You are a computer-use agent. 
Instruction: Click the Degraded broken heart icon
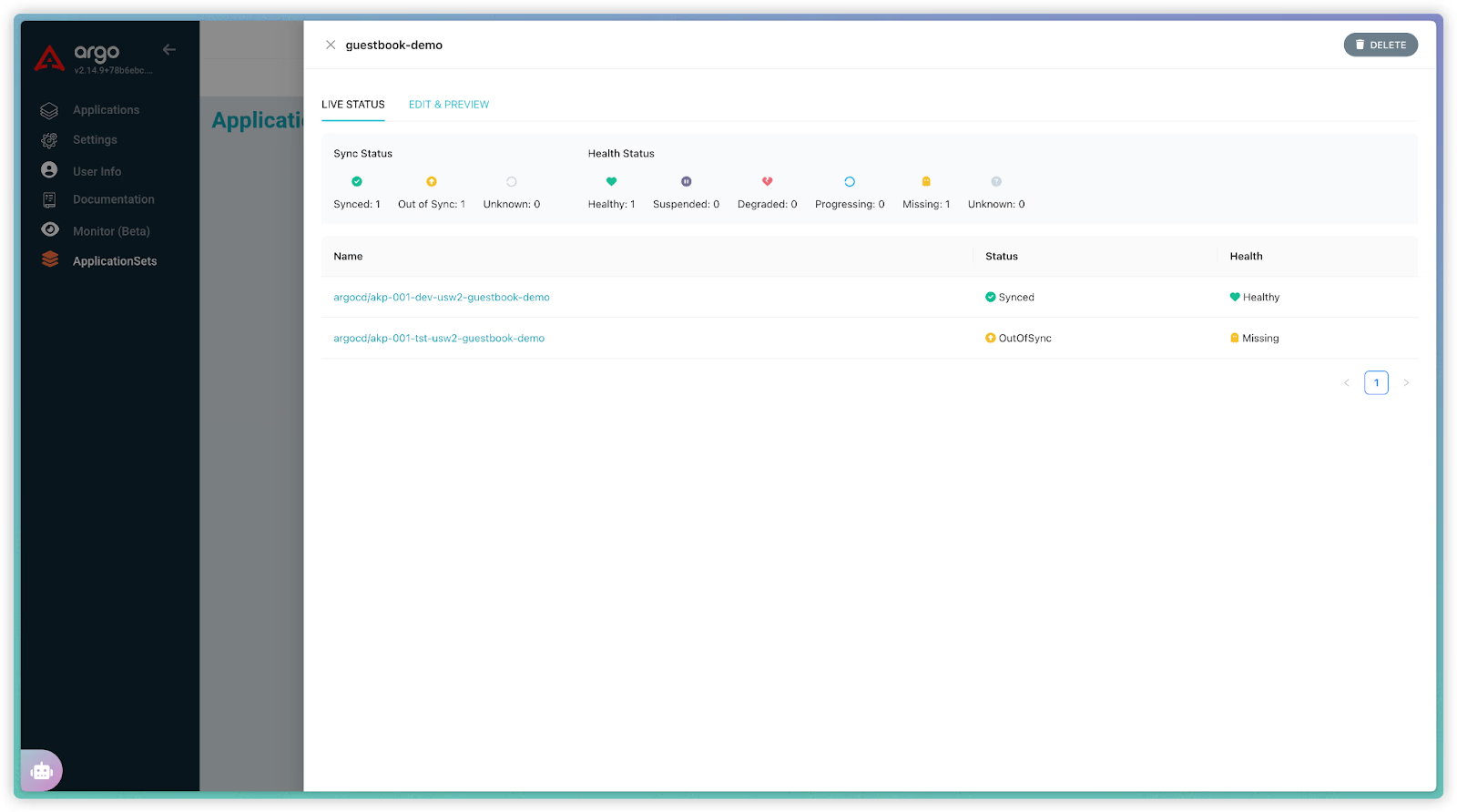768,181
